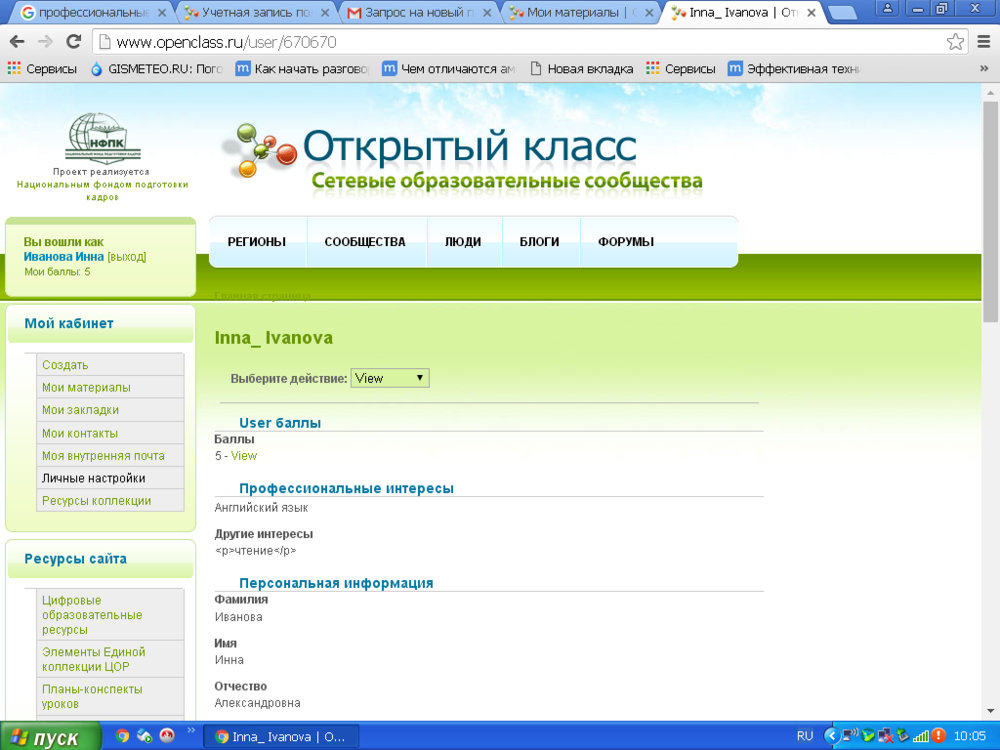Image resolution: width=1000 pixels, height=750 pixels.
Task: Open the ФОРУМЫ navigation item
Action: click(x=626, y=242)
